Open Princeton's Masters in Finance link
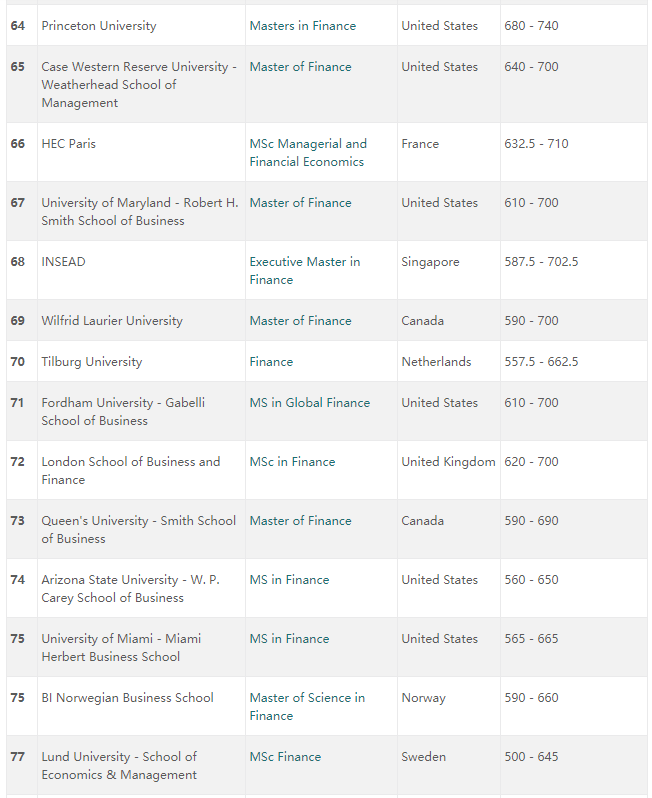Screen dimensions: 652x798 (302, 26)
